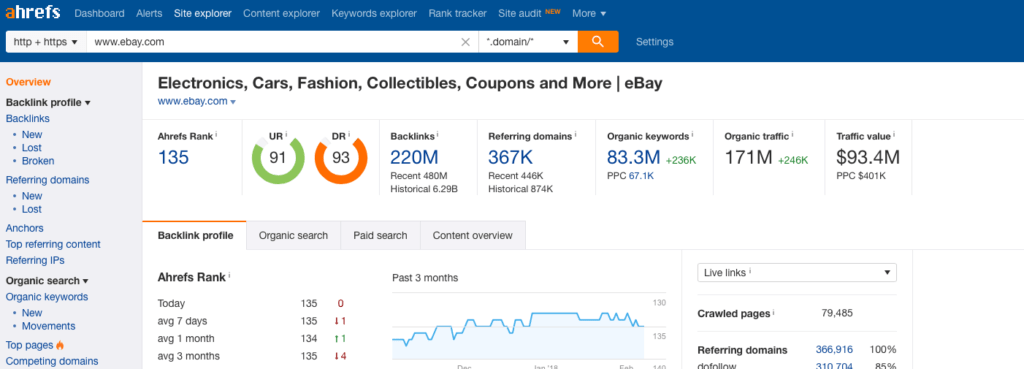Click the info icon beside Referring domains metric
This screenshot has height=369, width=1024.
click(575, 135)
